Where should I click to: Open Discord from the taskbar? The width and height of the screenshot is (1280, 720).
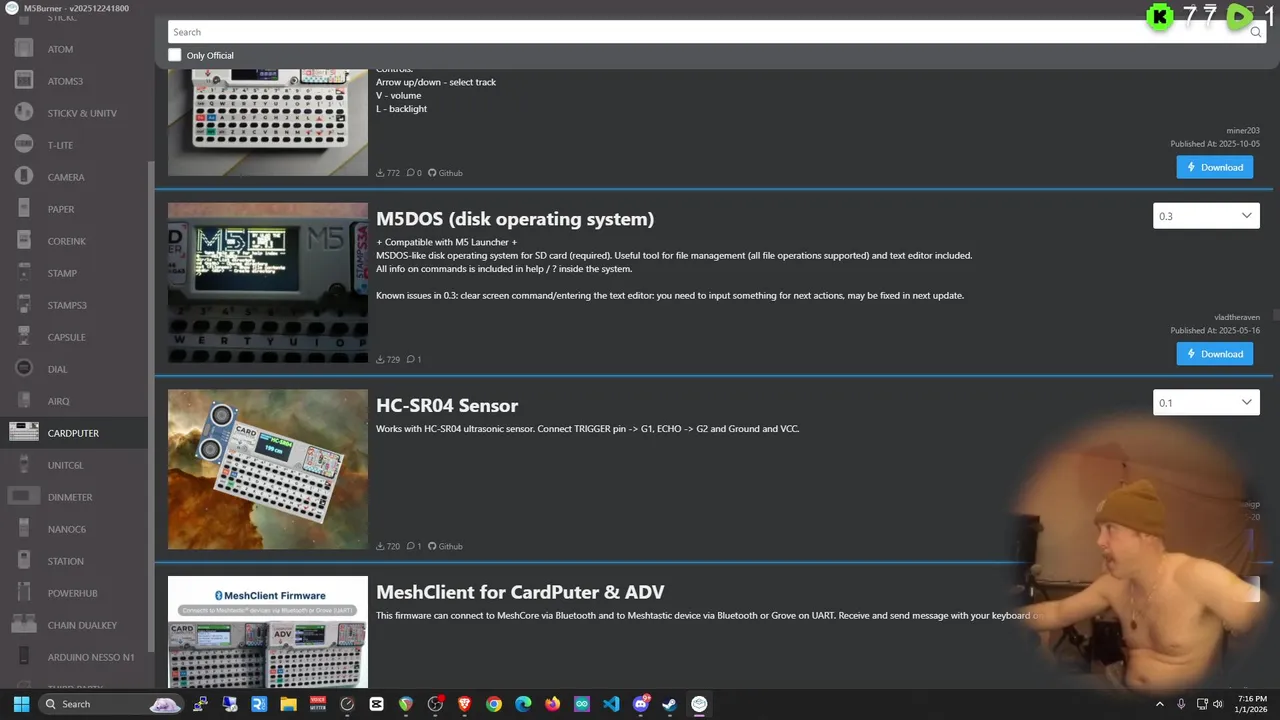[x=640, y=704]
